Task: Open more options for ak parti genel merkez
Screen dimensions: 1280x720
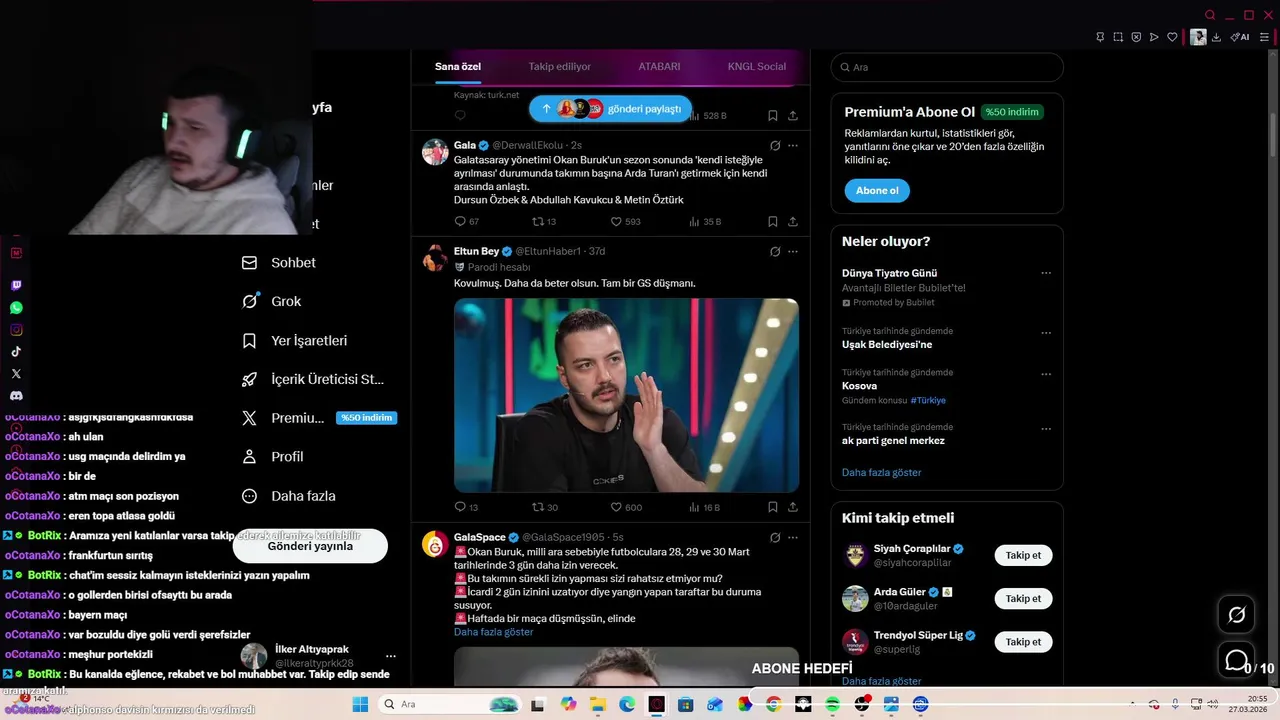Action: click(1046, 429)
